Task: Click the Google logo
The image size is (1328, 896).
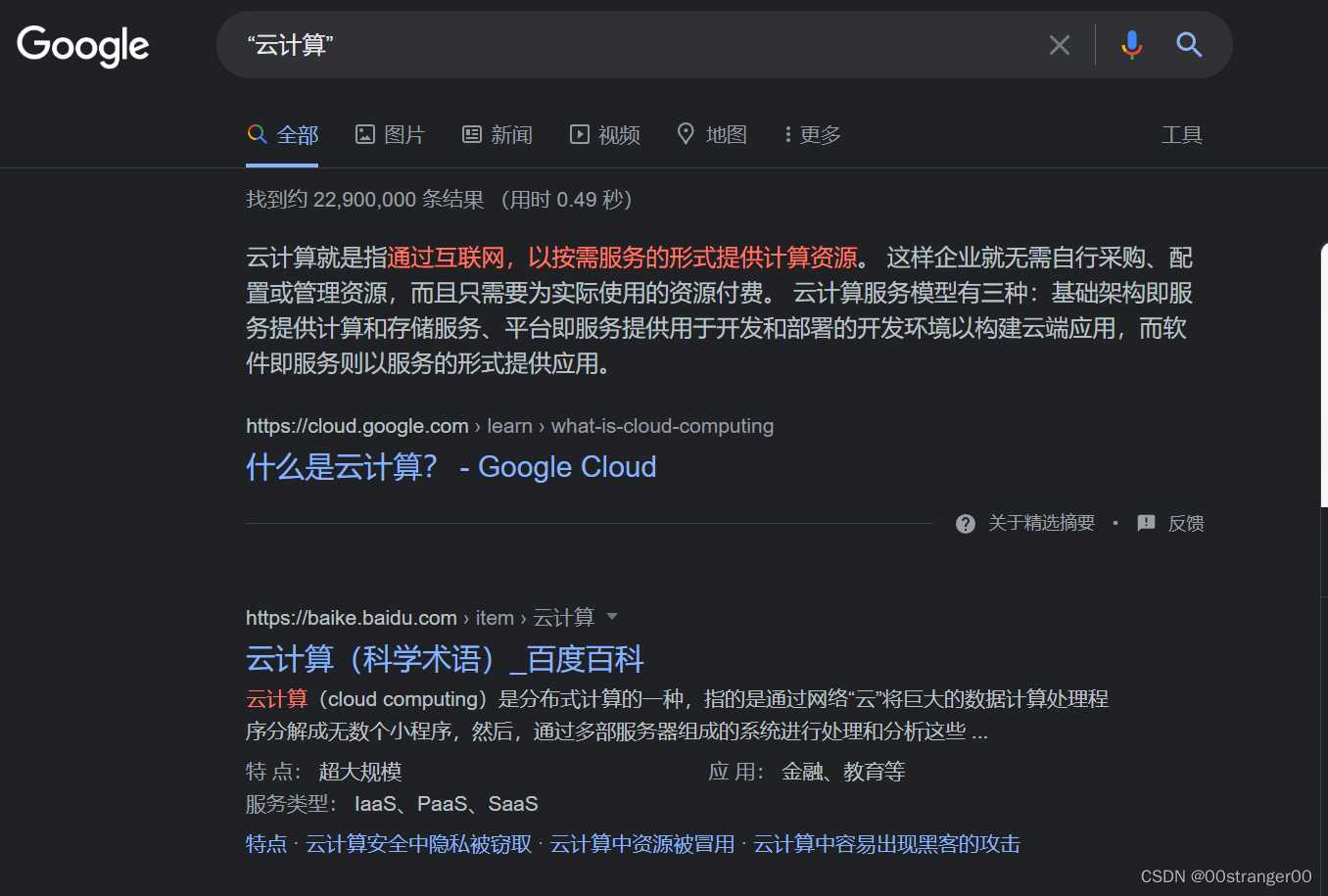Action: (x=83, y=46)
